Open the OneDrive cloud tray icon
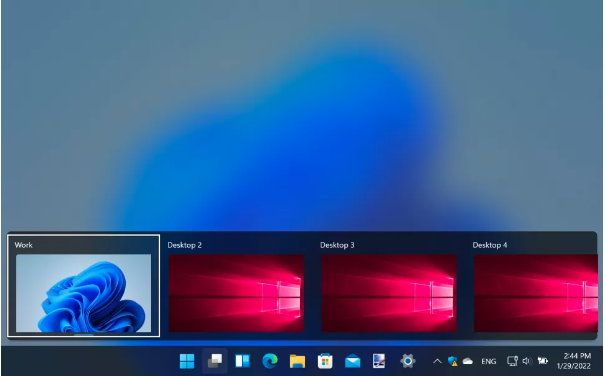The height and width of the screenshot is (378, 605). (468, 361)
